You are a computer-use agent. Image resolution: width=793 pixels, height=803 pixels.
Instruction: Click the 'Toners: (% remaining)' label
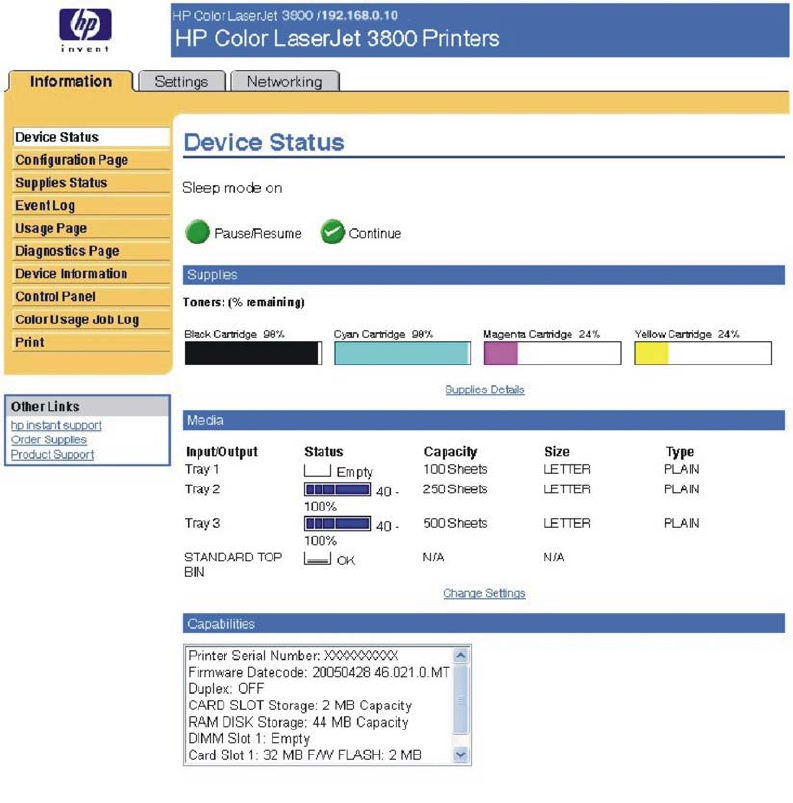(244, 302)
